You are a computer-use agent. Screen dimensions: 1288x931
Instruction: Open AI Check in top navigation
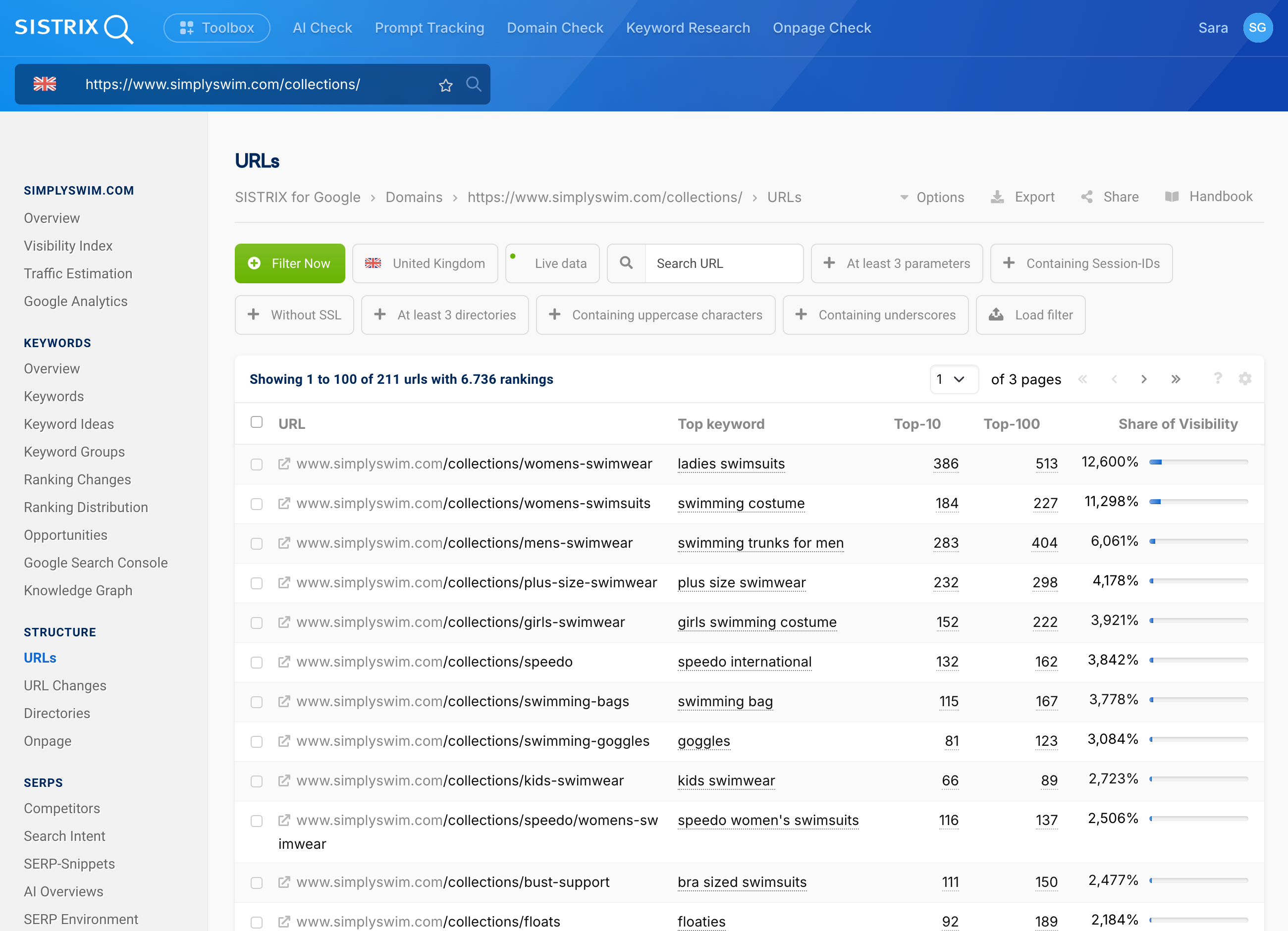tap(322, 28)
